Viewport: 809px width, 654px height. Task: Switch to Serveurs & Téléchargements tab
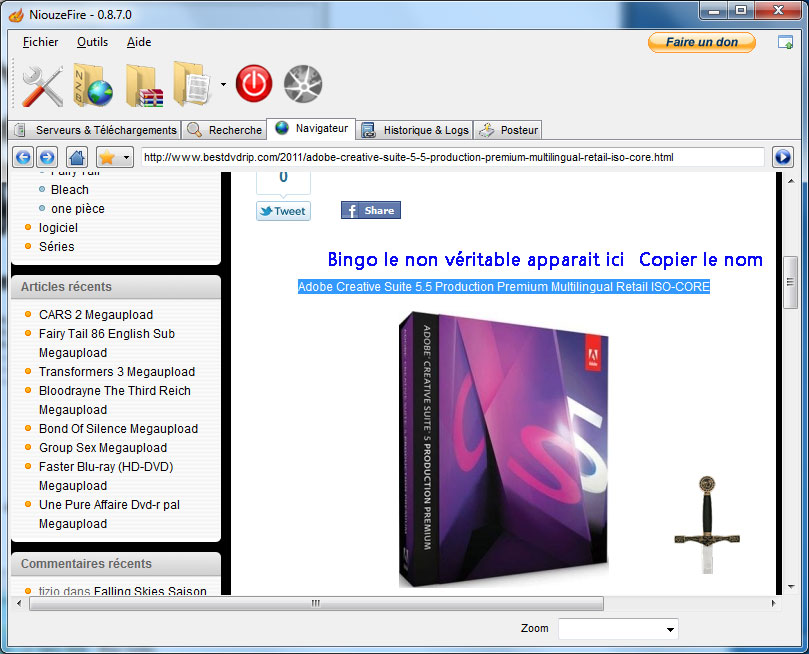tap(96, 130)
